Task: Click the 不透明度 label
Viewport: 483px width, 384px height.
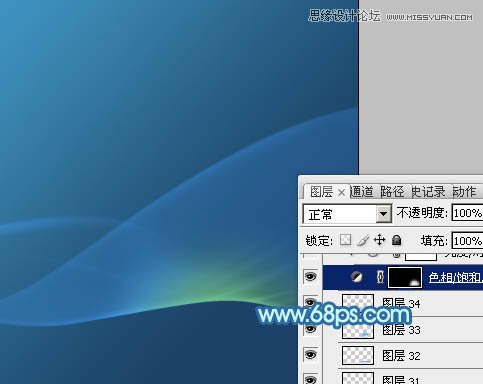Action: [422, 213]
